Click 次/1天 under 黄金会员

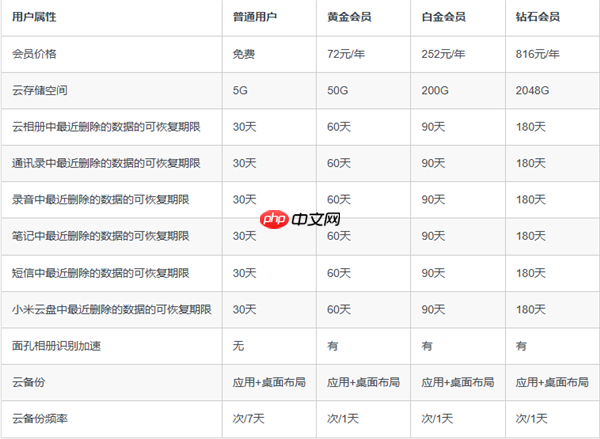[342, 418]
